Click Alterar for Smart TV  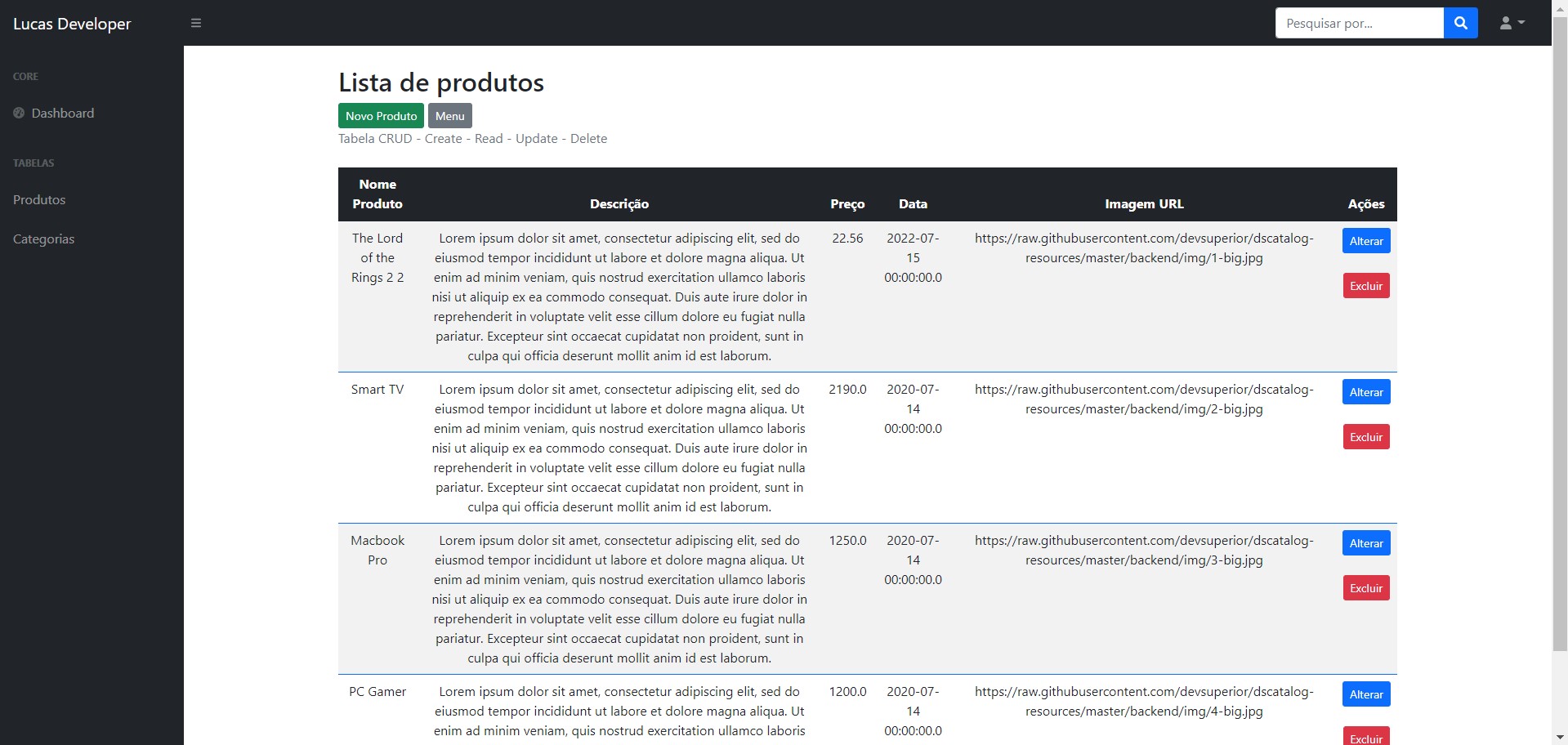point(1365,391)
